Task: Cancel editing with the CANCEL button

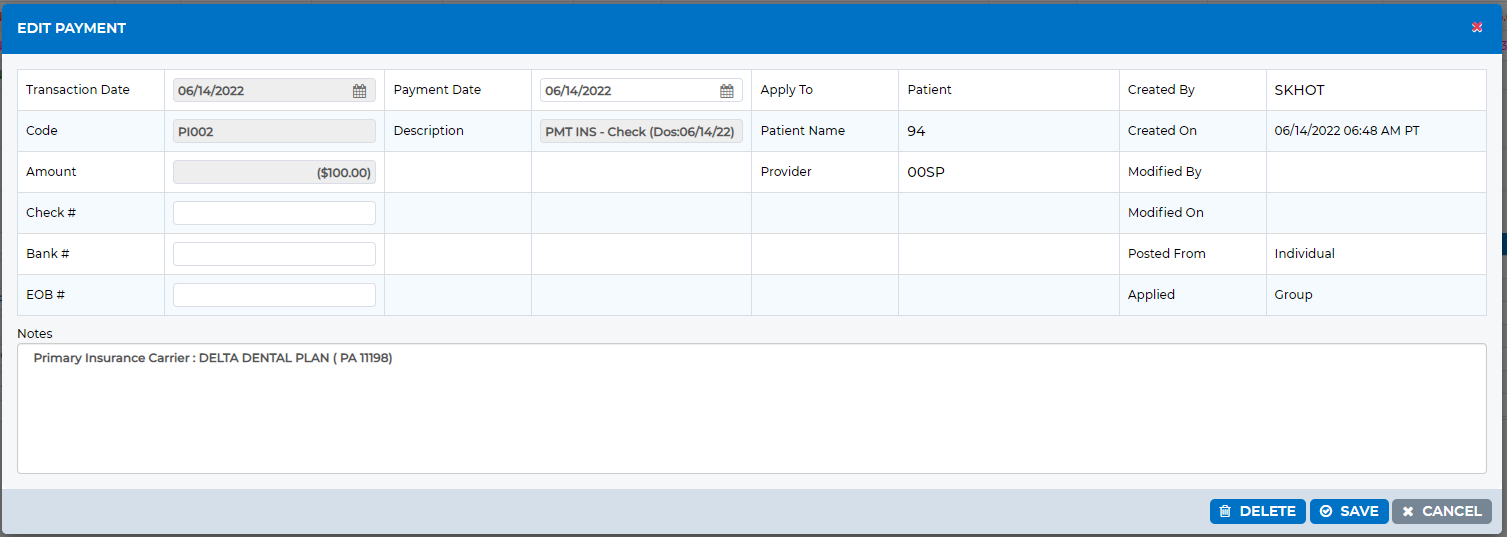Action: coord(1442,511)
